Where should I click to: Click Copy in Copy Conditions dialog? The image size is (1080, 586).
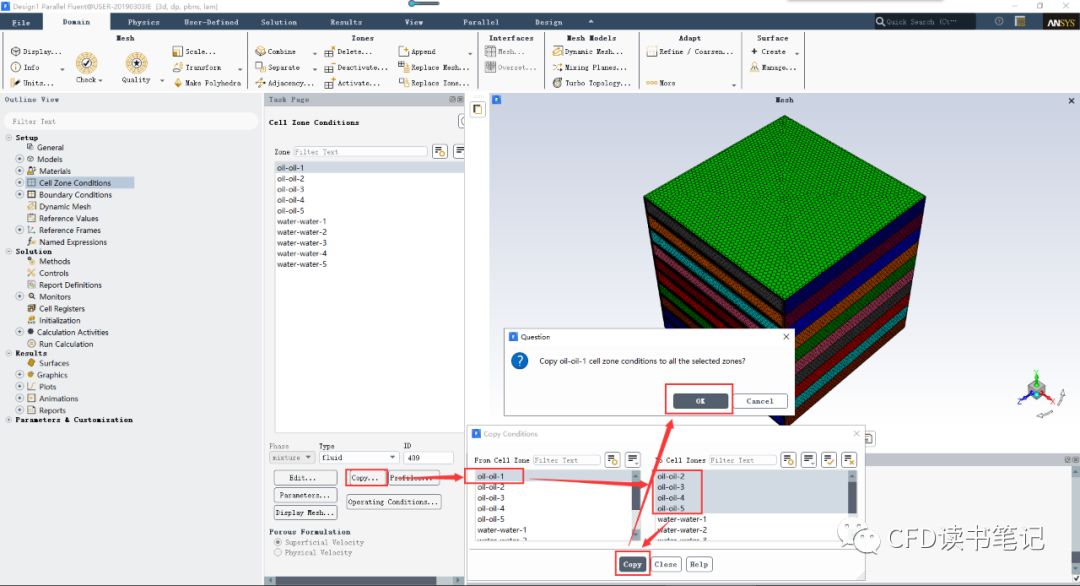[x=632, y=564]
